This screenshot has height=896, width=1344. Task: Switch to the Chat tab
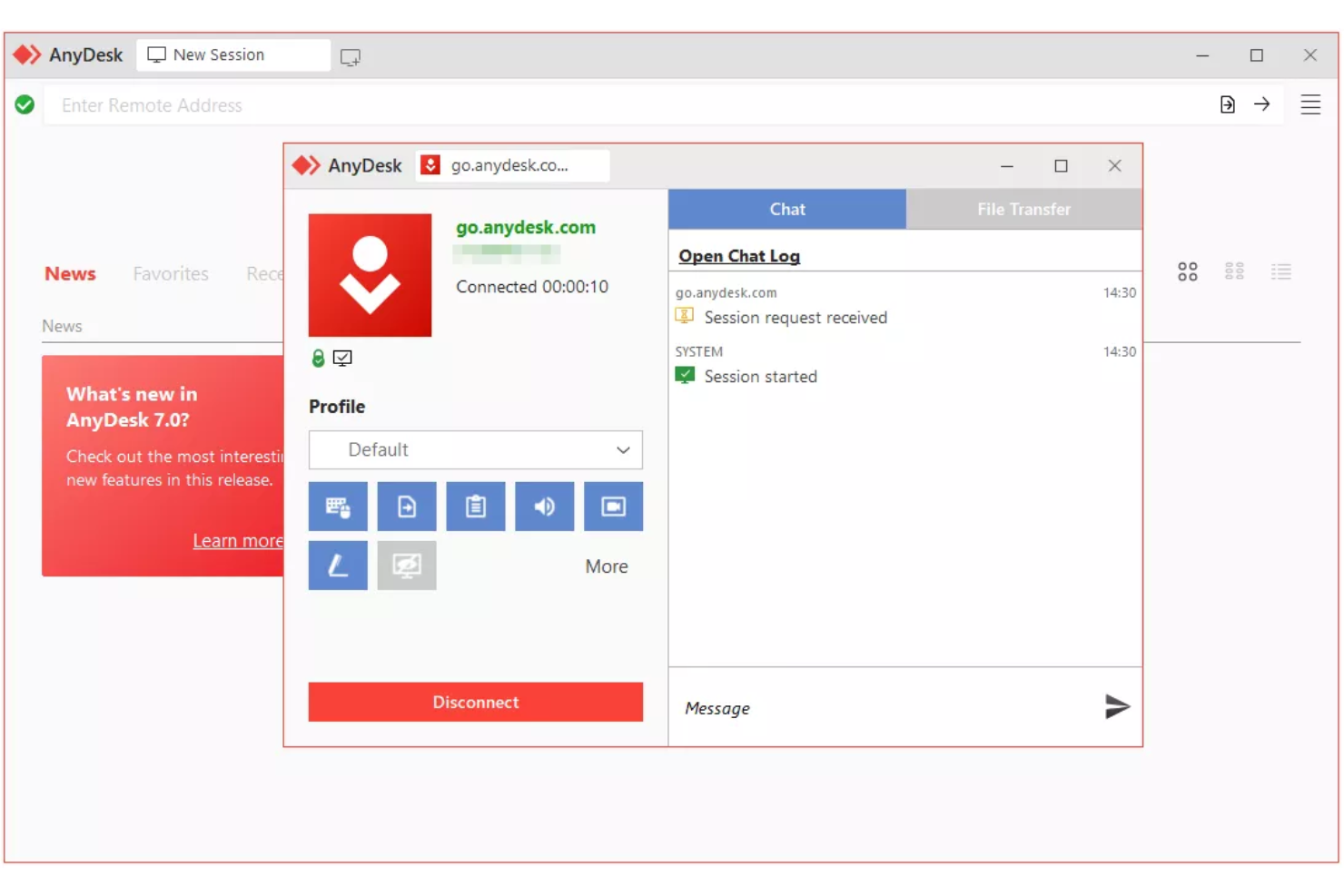787,209
